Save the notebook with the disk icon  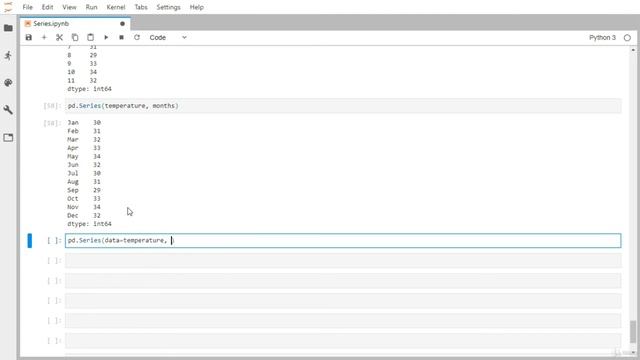click(x=29, y=38)
